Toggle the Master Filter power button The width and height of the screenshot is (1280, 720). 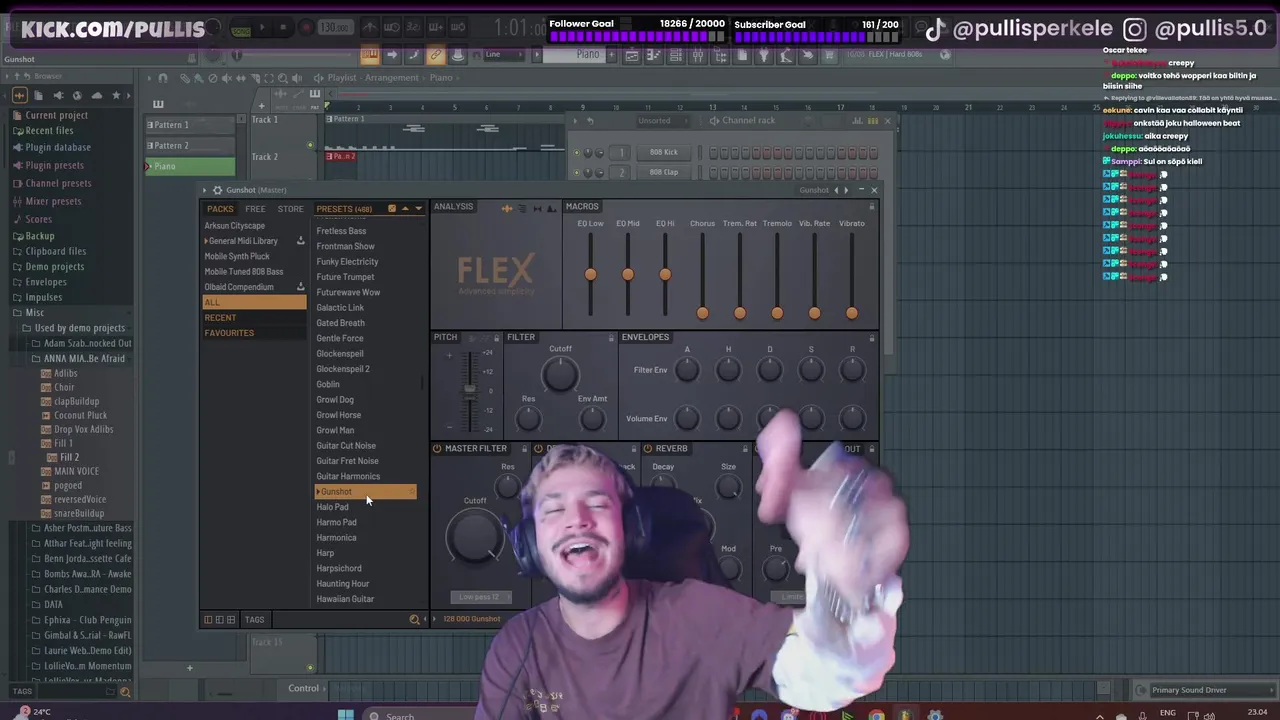click(x=437, y=449)
